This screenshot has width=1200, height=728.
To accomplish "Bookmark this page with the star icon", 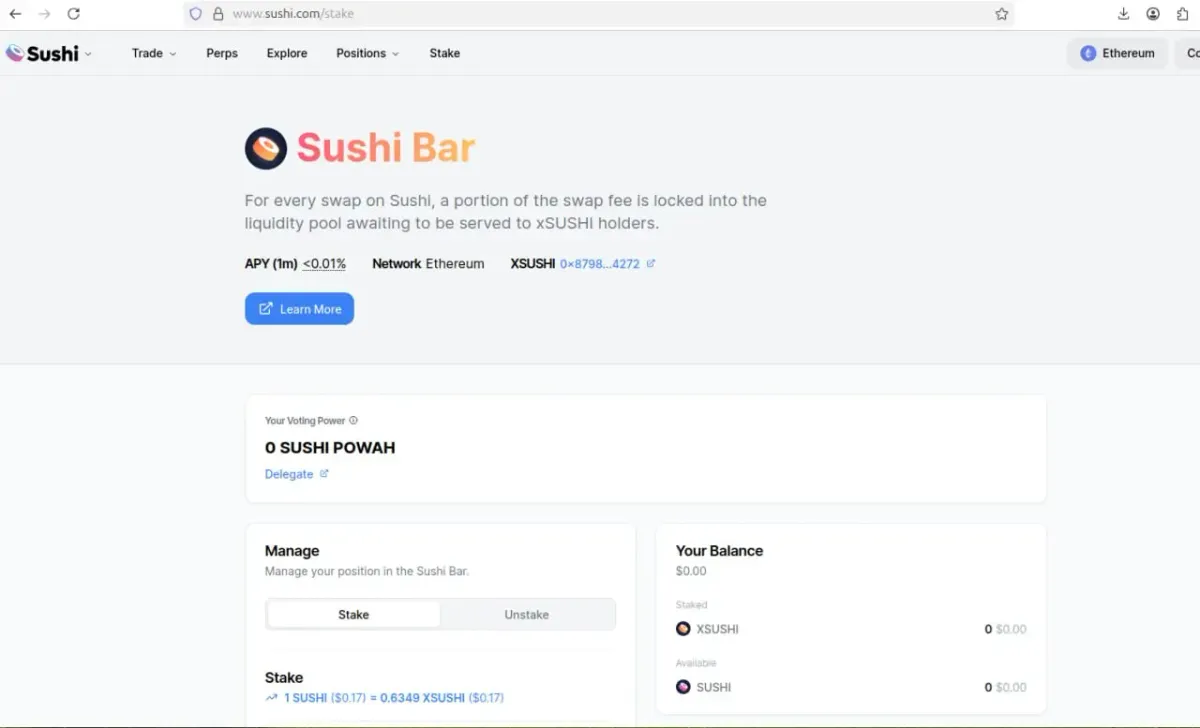I will coord(1001,14).
